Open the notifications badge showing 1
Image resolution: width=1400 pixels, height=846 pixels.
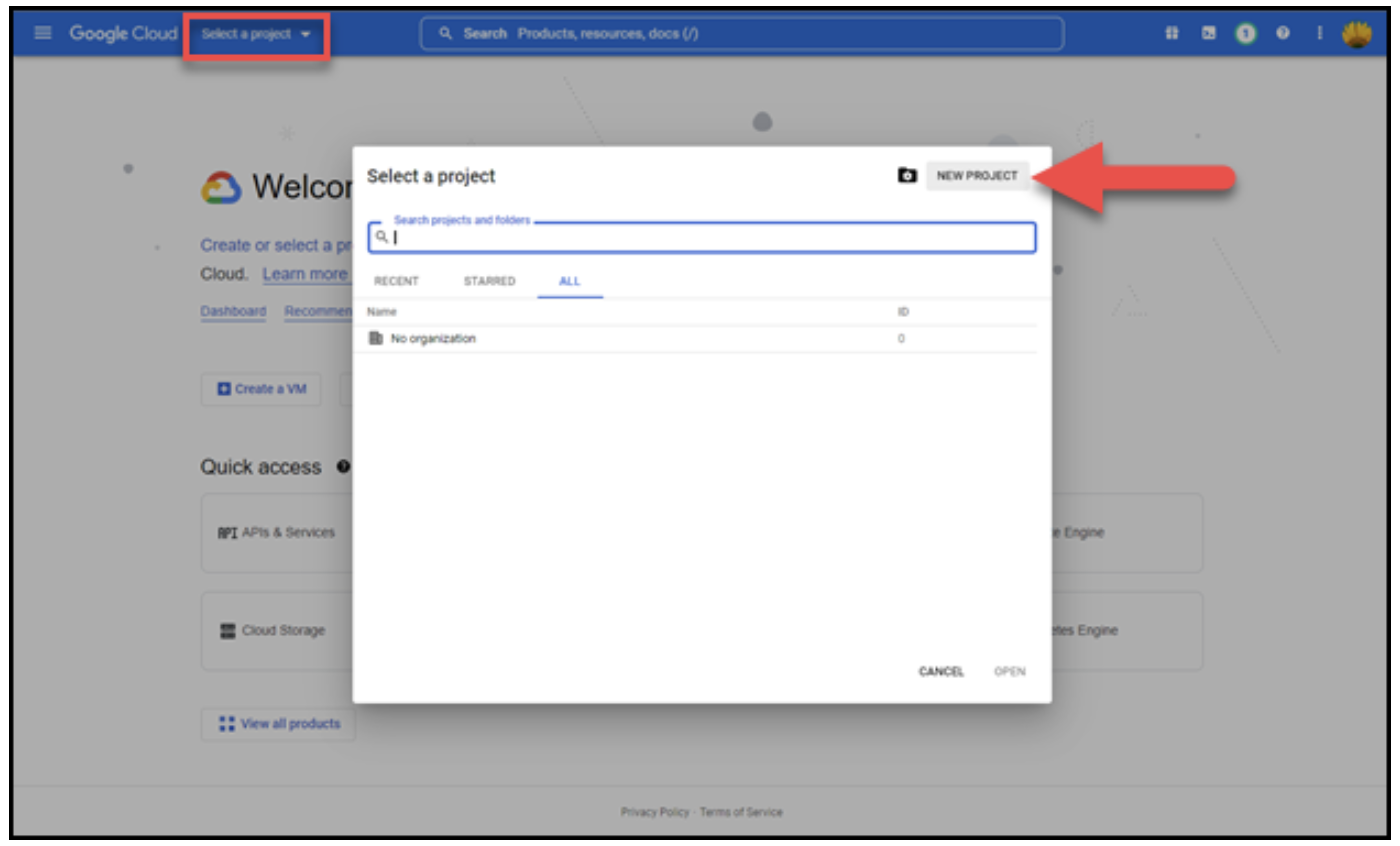[x=1245, y=34]
